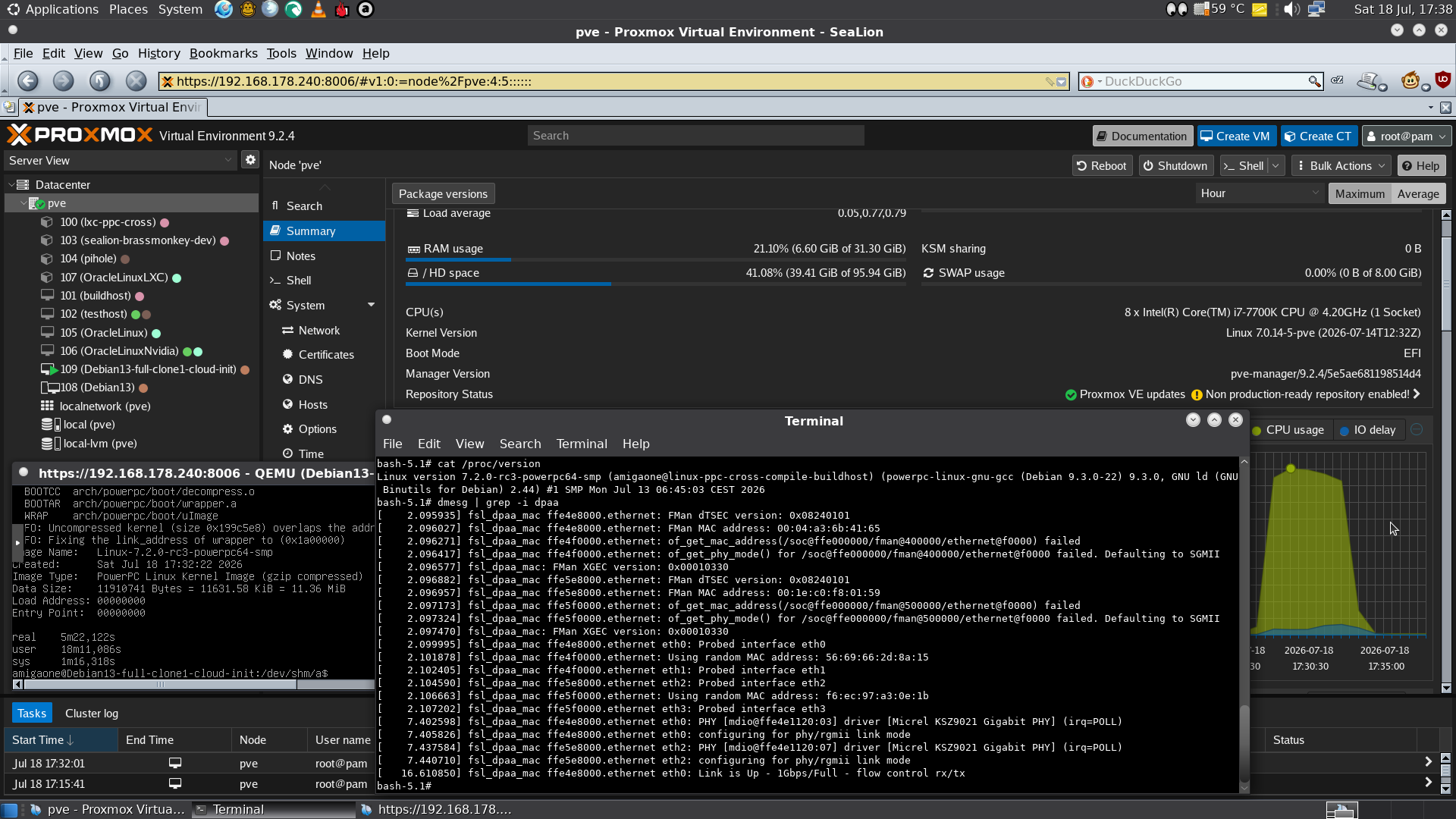Switch to the Cluster log tab

coord(92,714)
